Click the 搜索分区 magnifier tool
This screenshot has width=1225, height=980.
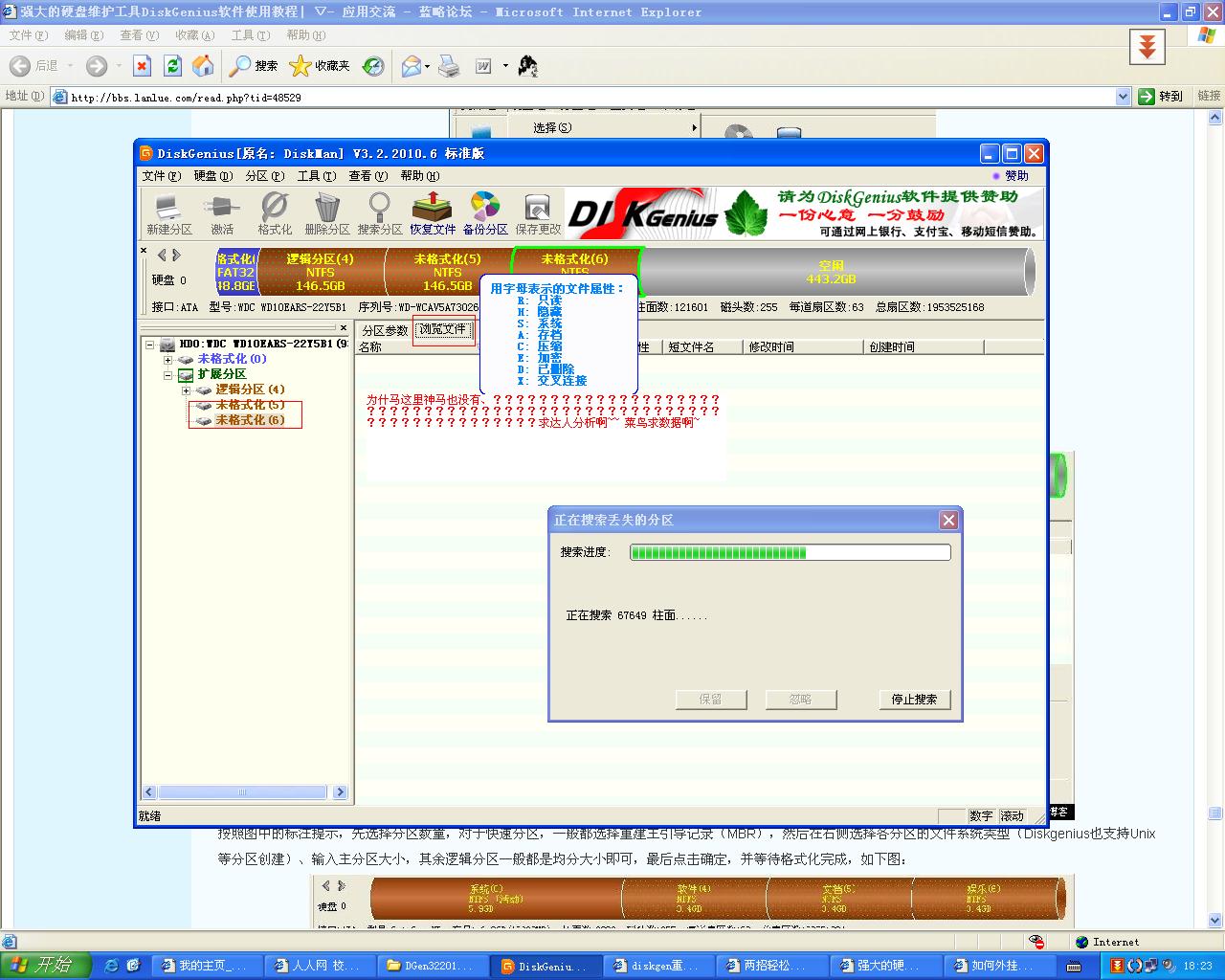(380, 213)
